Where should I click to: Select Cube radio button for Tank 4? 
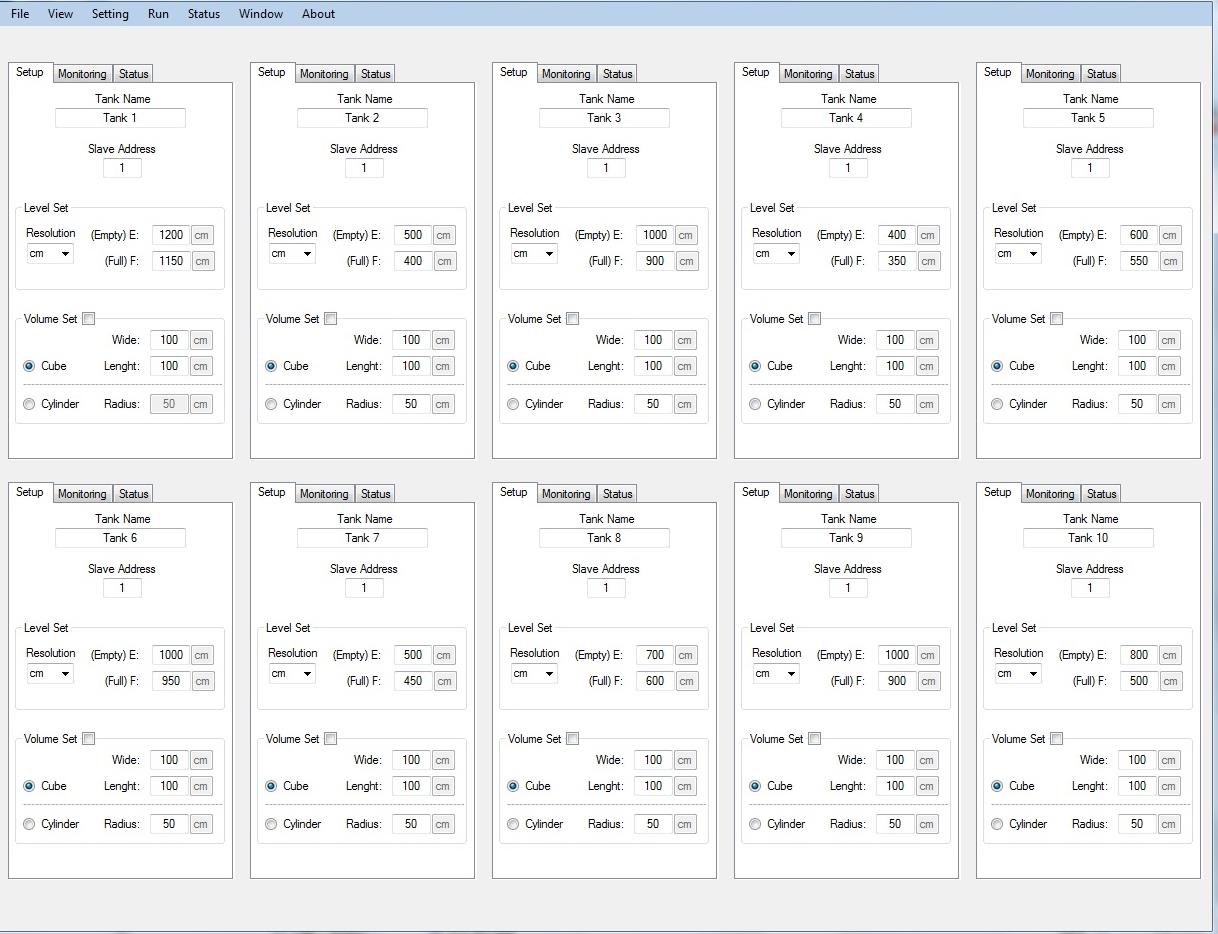pos(755,366)
